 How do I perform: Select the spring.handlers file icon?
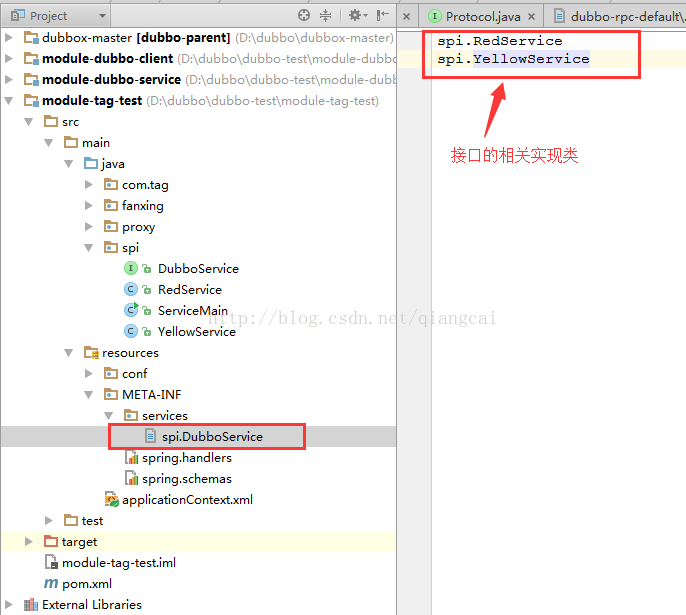click(132, 458)
